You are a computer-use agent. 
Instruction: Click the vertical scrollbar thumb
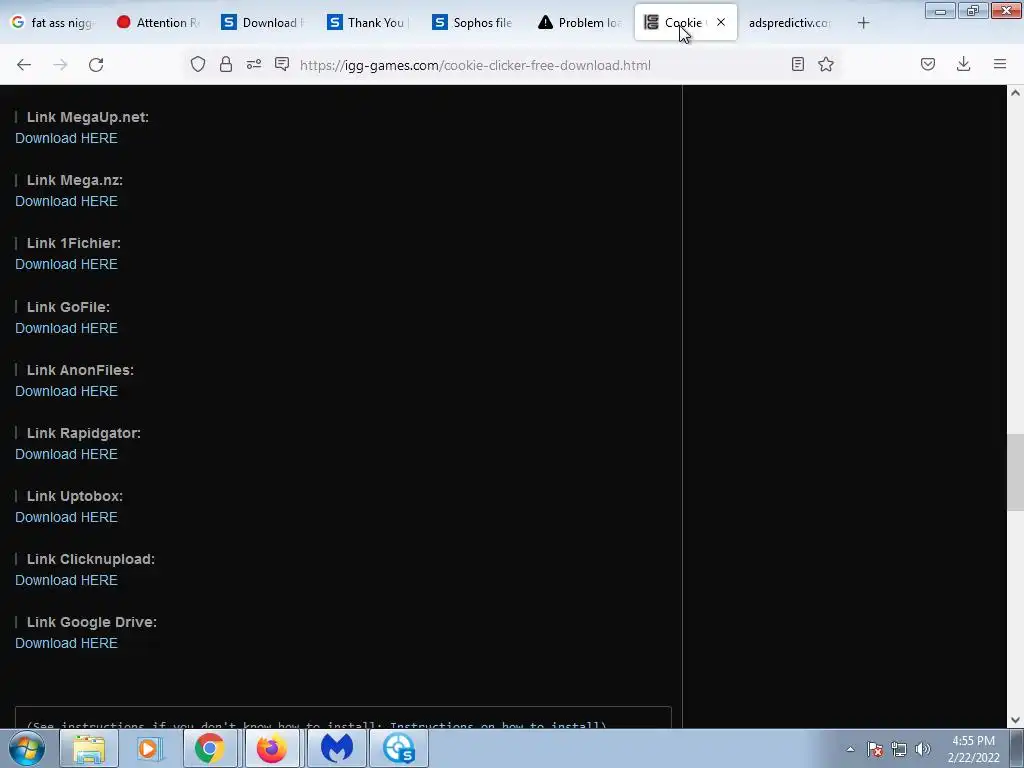[x=1015, y=472]
